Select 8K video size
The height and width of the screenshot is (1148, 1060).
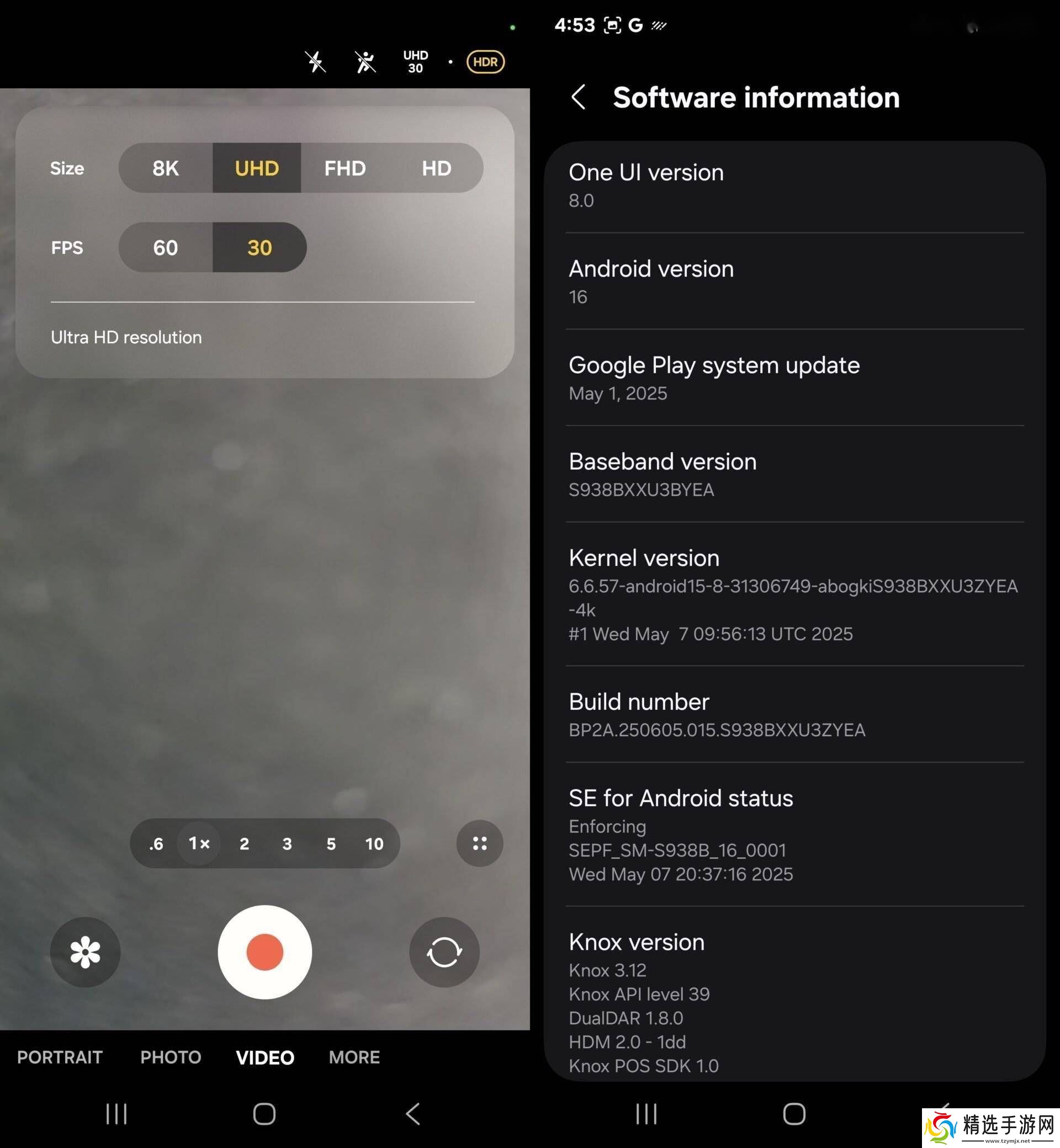[x=165, y=168]
